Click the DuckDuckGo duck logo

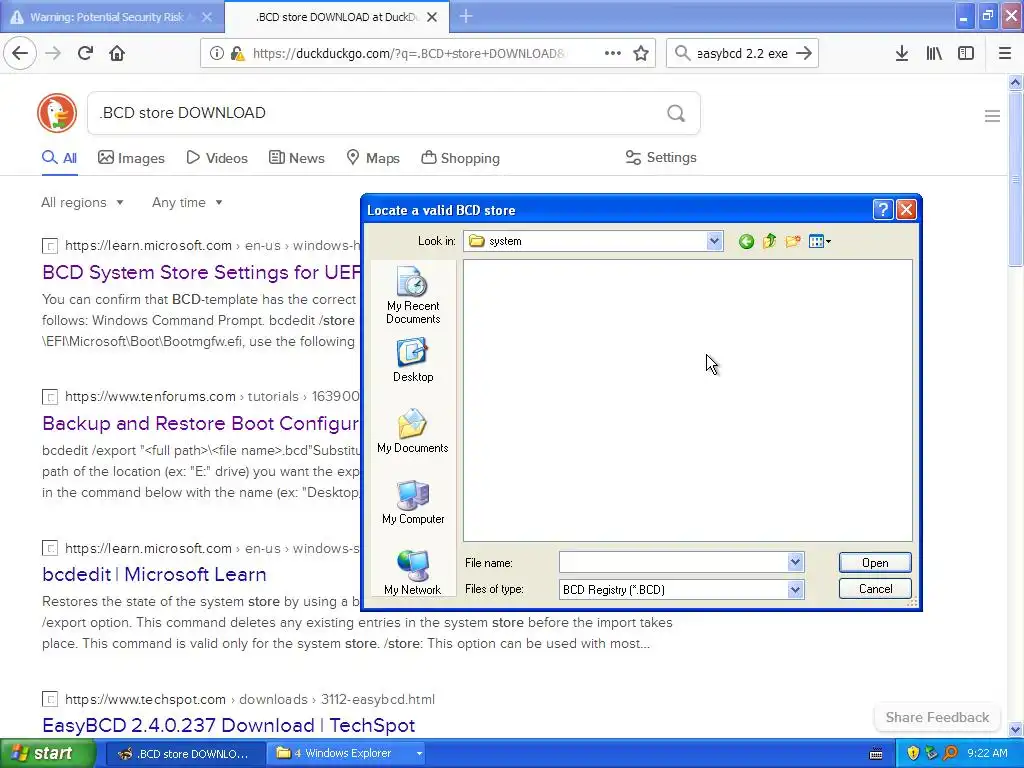[x=57, y=113]
